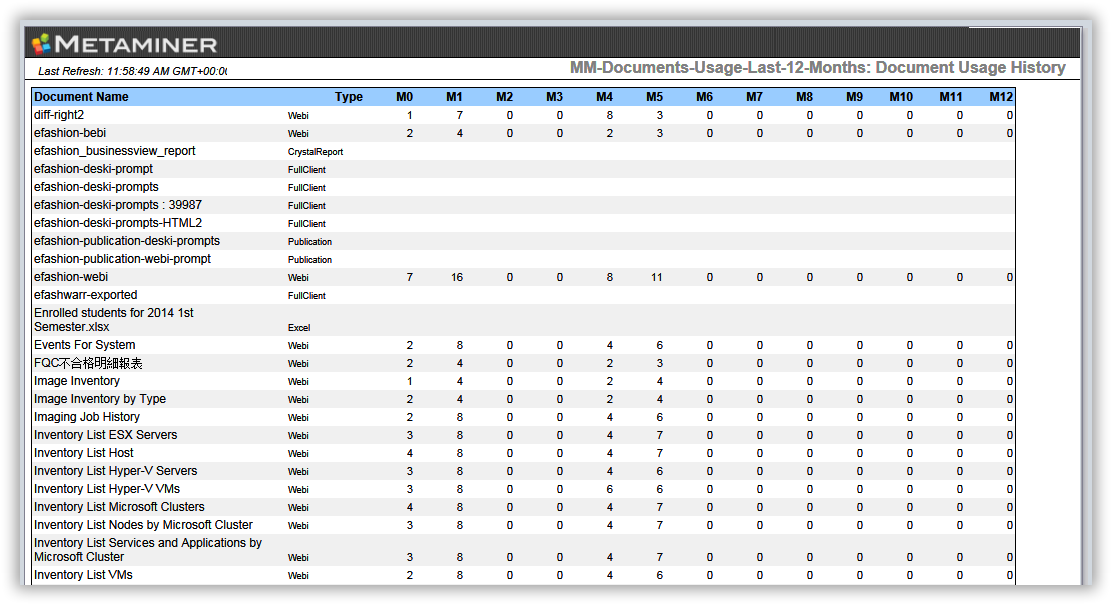Click the M9 column header
The image size is (1112, 605).
pyautogui.click(x=855, y=97)
